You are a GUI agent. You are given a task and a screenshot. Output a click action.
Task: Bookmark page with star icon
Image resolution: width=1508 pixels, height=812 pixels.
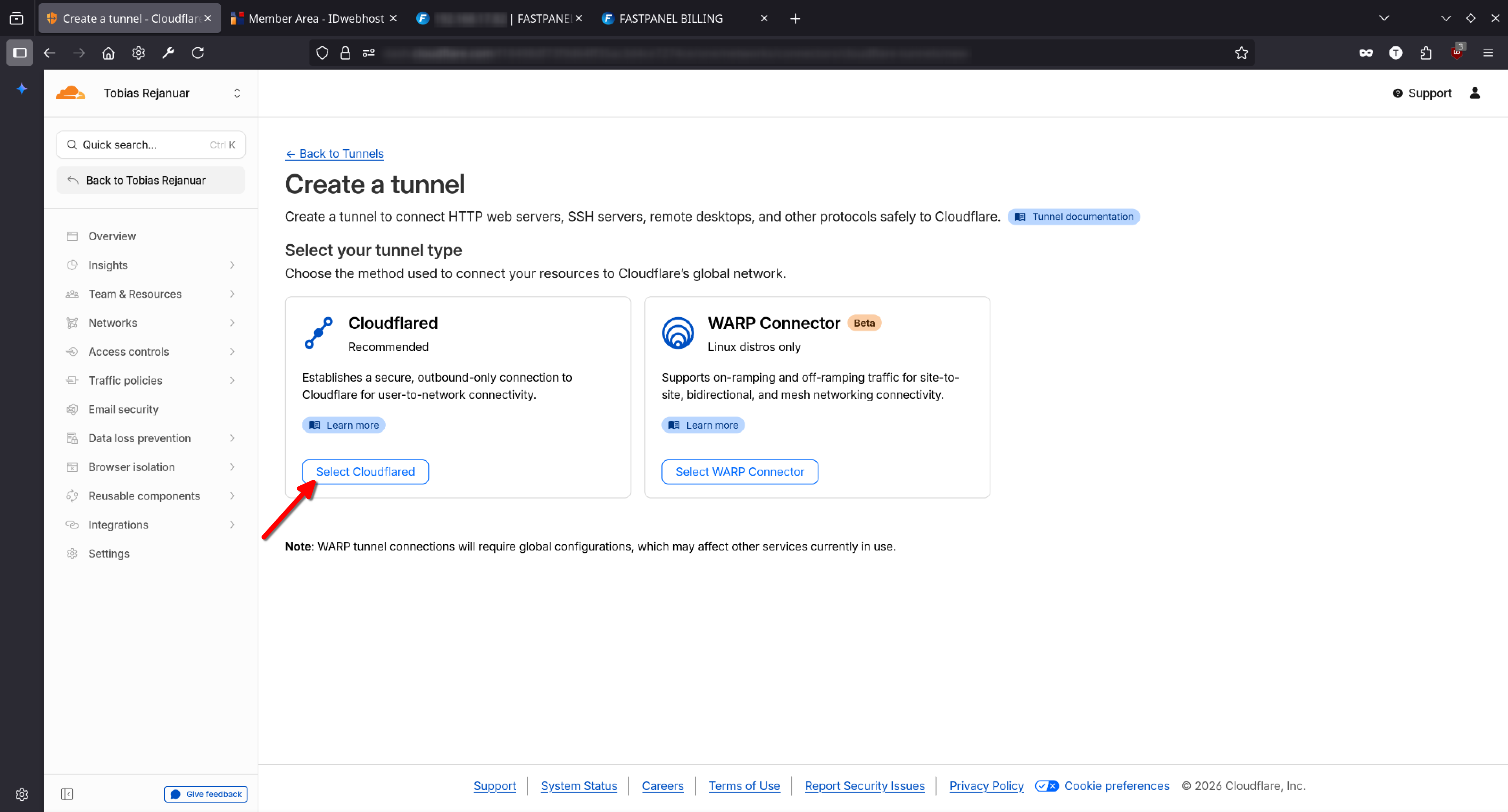[1241, 53]
